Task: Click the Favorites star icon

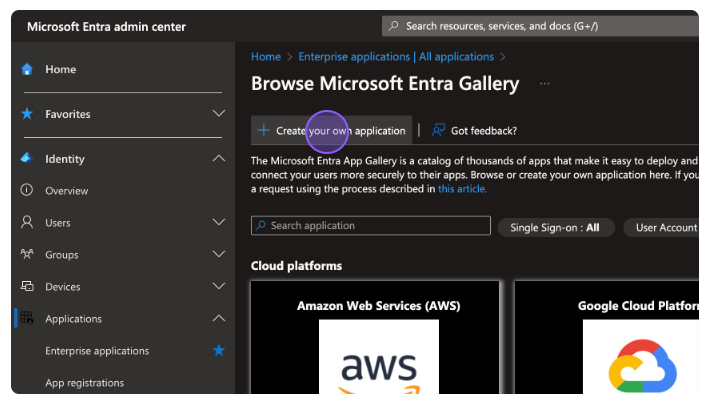Action: tap(27, 114)
